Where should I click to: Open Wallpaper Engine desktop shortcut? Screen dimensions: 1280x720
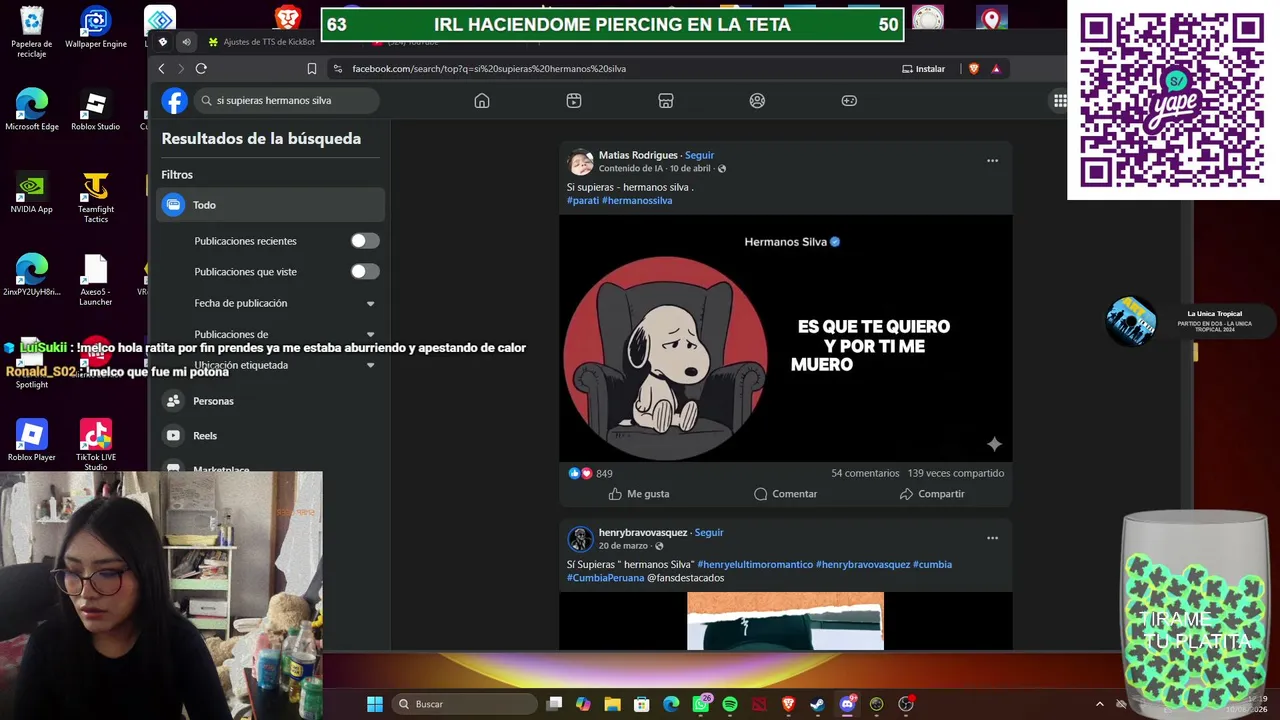pyautogui.click(x=95, y=28)
